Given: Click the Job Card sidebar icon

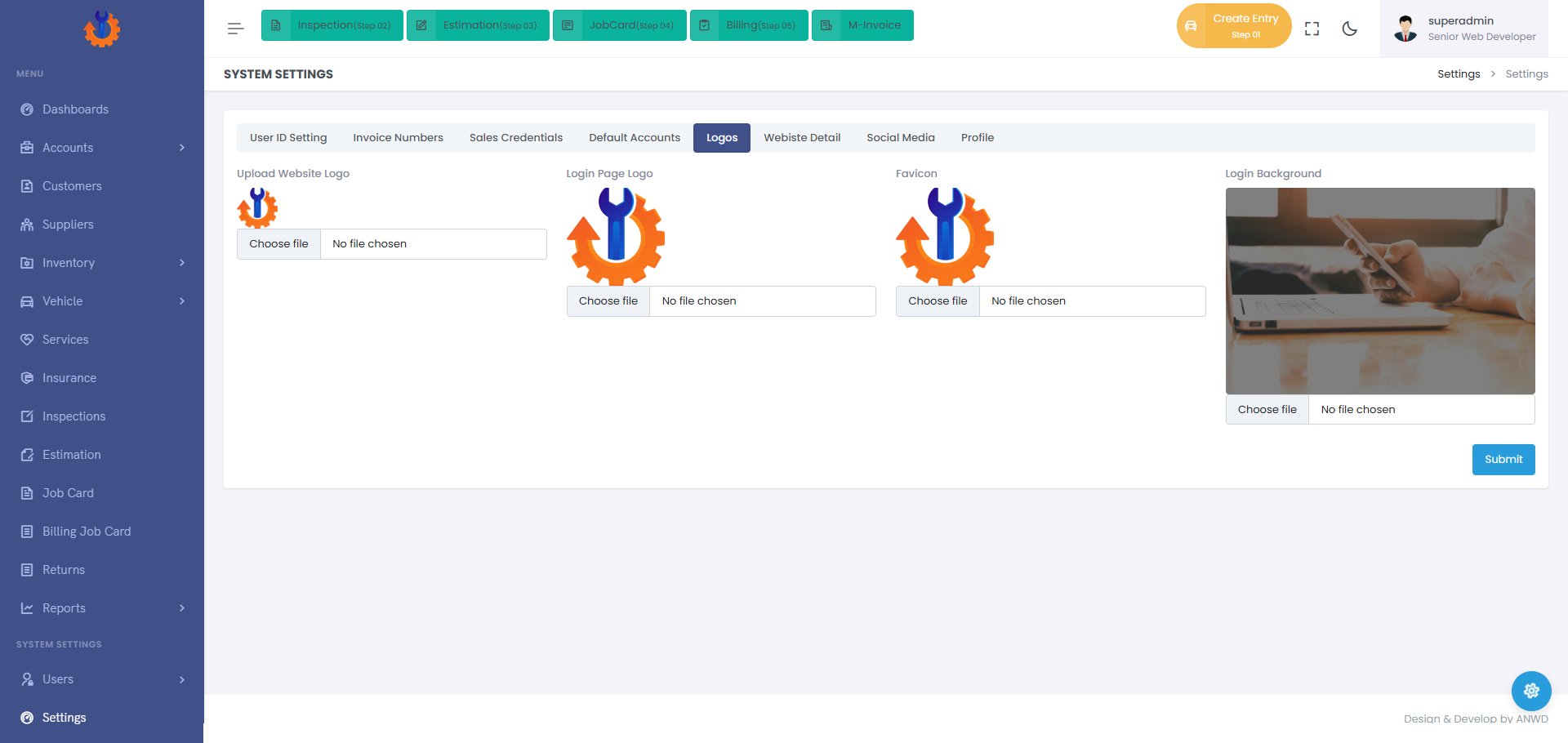Looking at the screenshot, I should [27, 493].
